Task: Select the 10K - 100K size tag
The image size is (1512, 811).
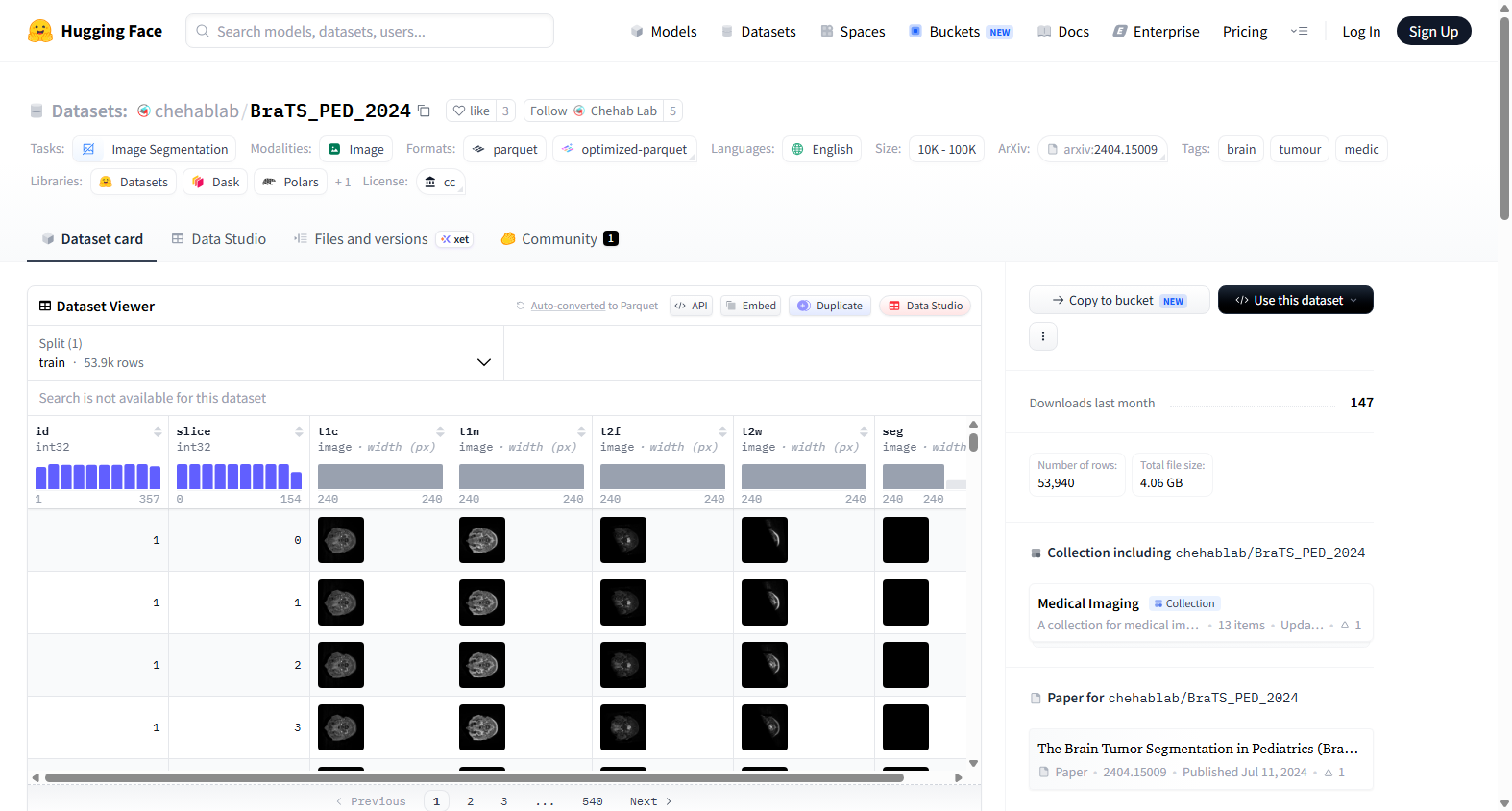Action: [946, 149]
